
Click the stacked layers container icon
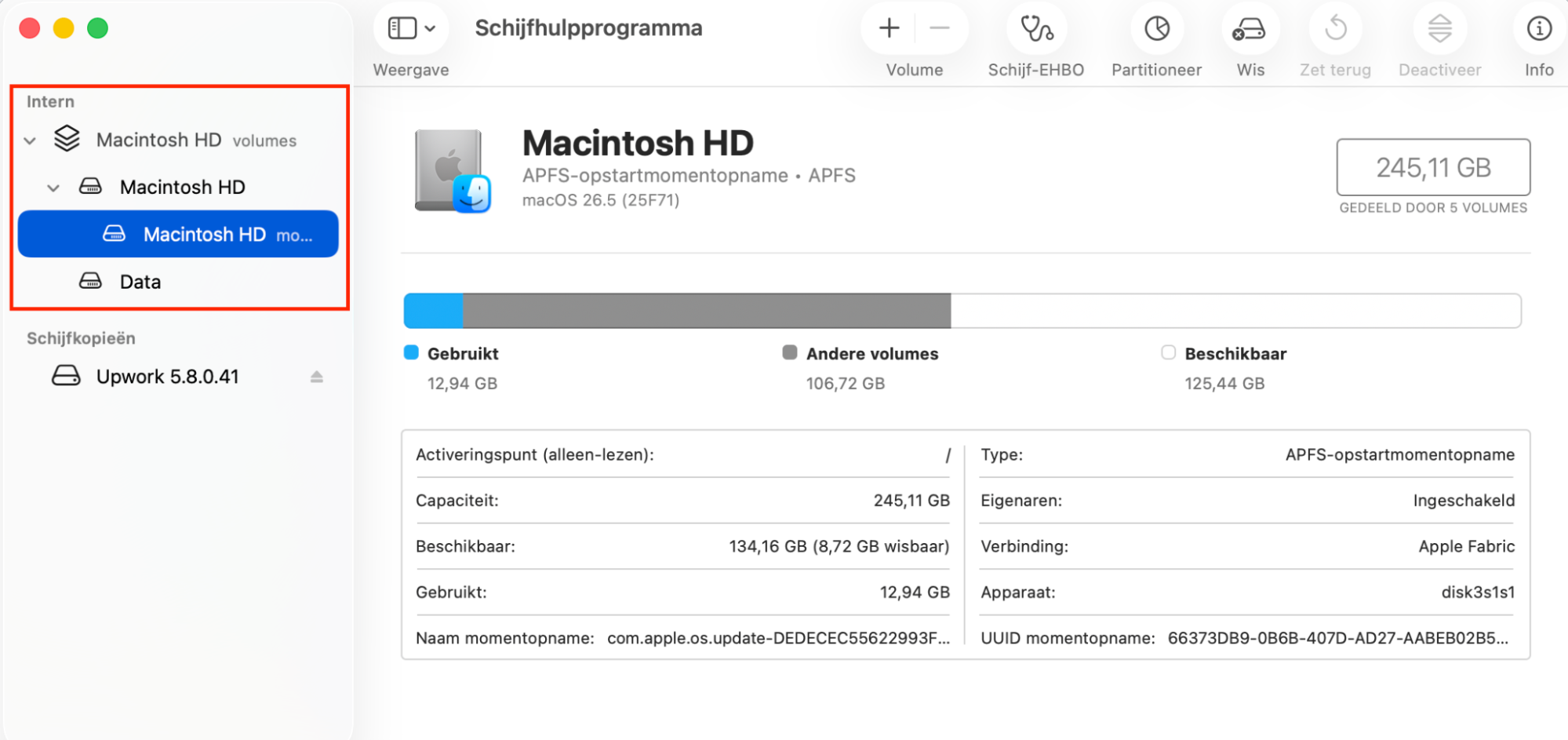(x=67, y=139)
